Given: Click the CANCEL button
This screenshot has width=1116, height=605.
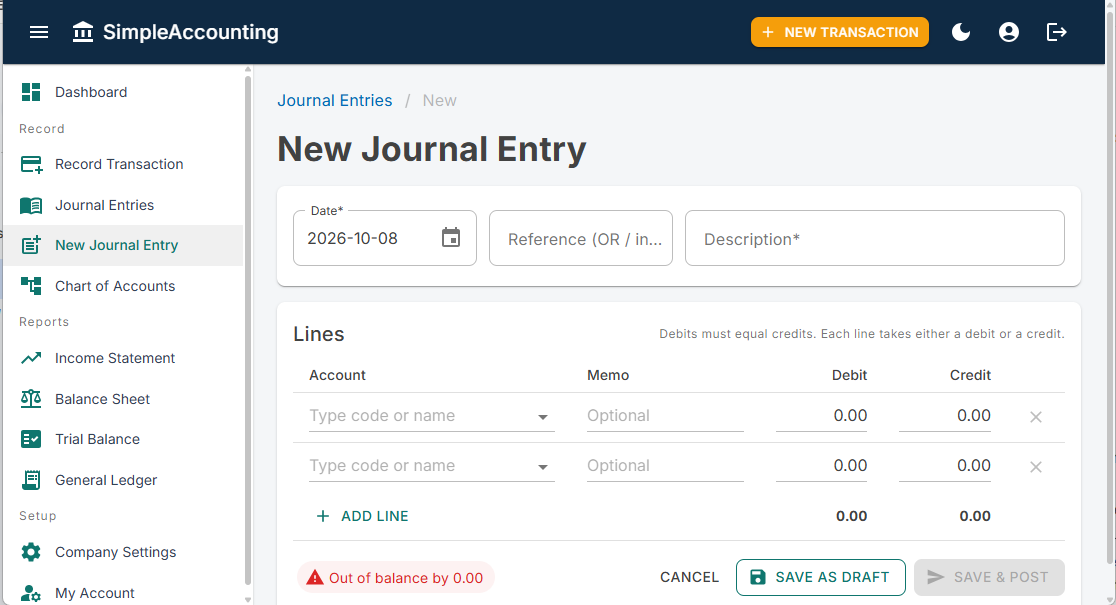Looking at the screenshot, I should pyautogui.click(x=689, y=577).
